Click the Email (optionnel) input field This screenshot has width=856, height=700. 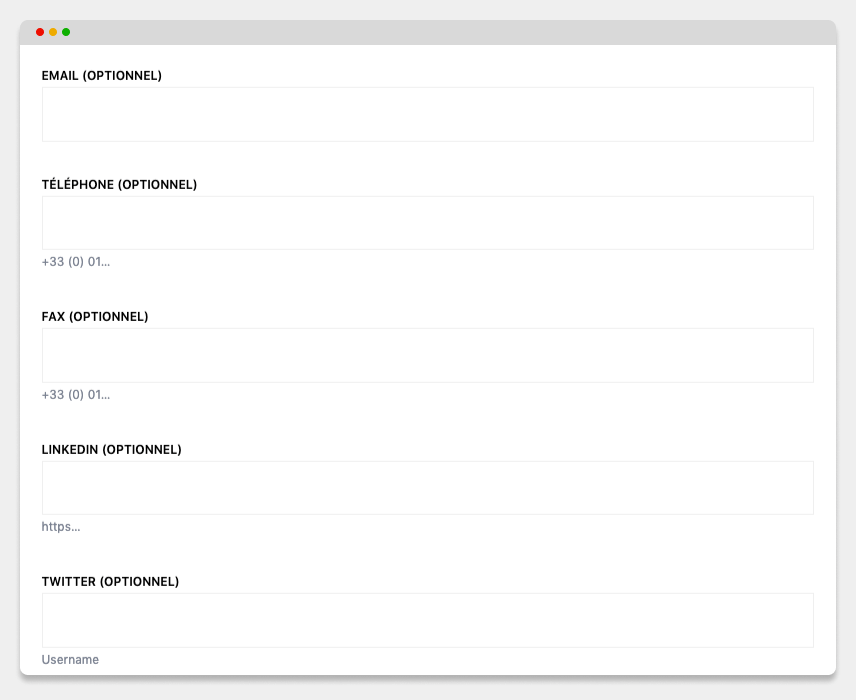click(427, 115)
